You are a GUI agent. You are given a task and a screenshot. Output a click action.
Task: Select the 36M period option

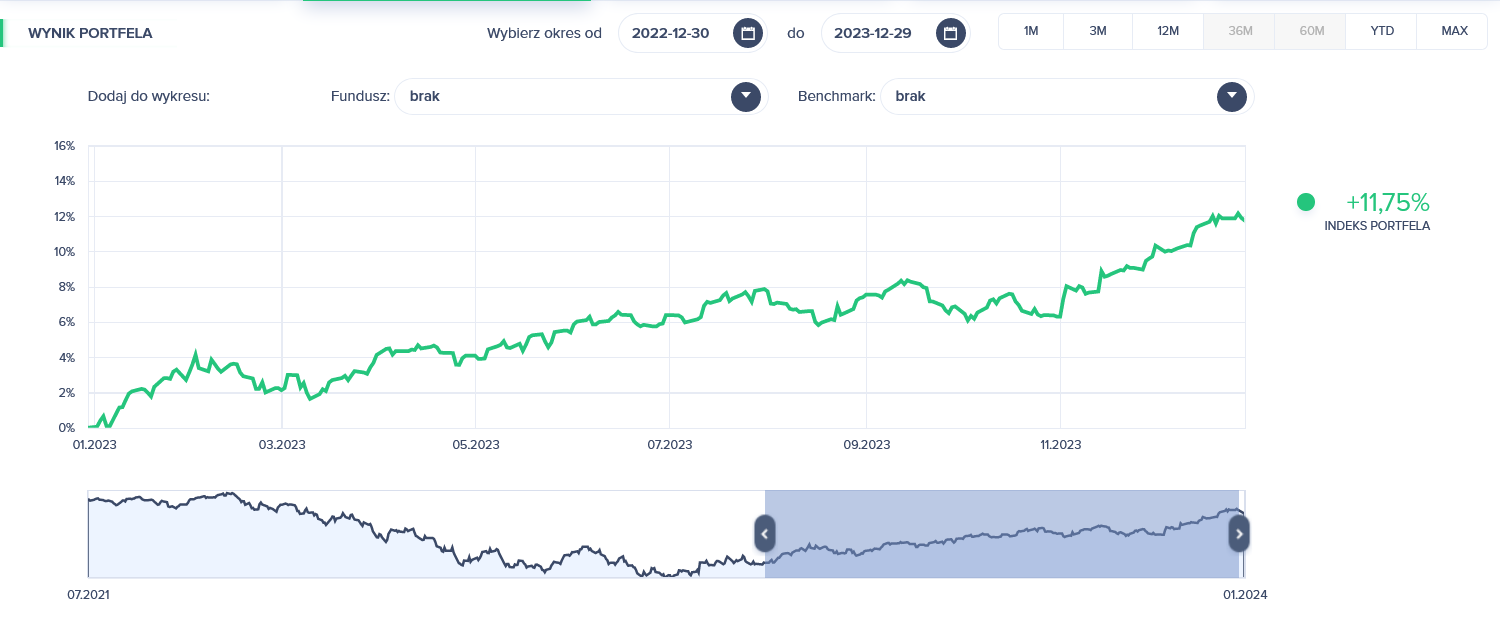click(1240, 31)
